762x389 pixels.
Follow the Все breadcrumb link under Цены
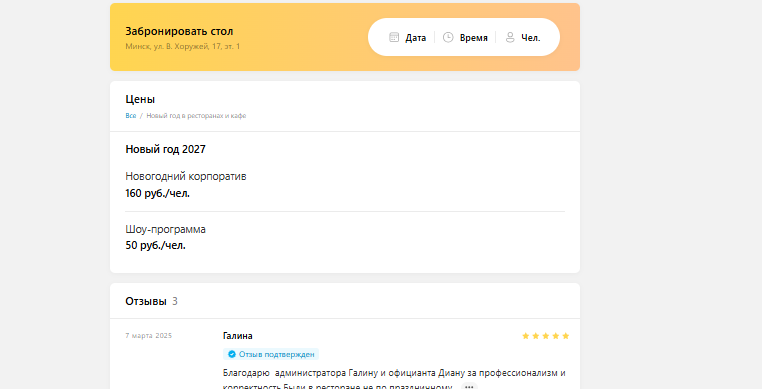point(131,116)
